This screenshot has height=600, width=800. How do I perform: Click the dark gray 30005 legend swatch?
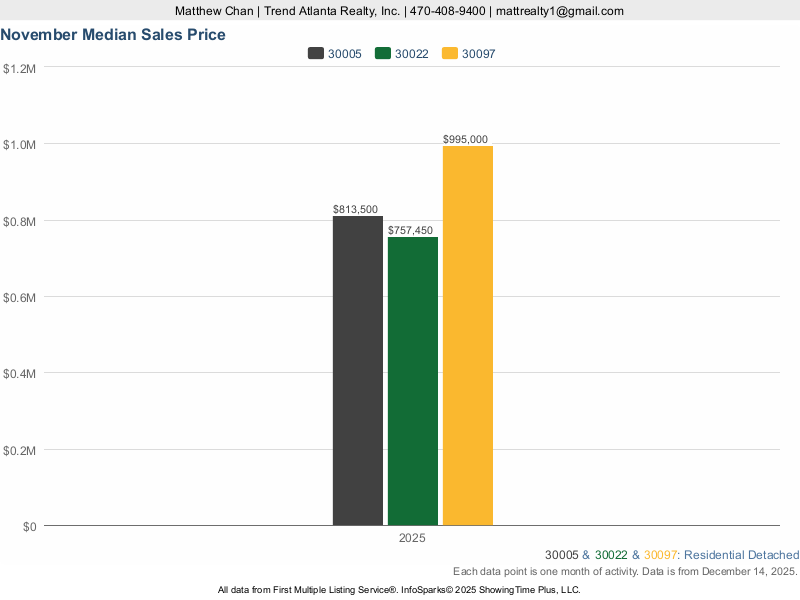(316, 54)
